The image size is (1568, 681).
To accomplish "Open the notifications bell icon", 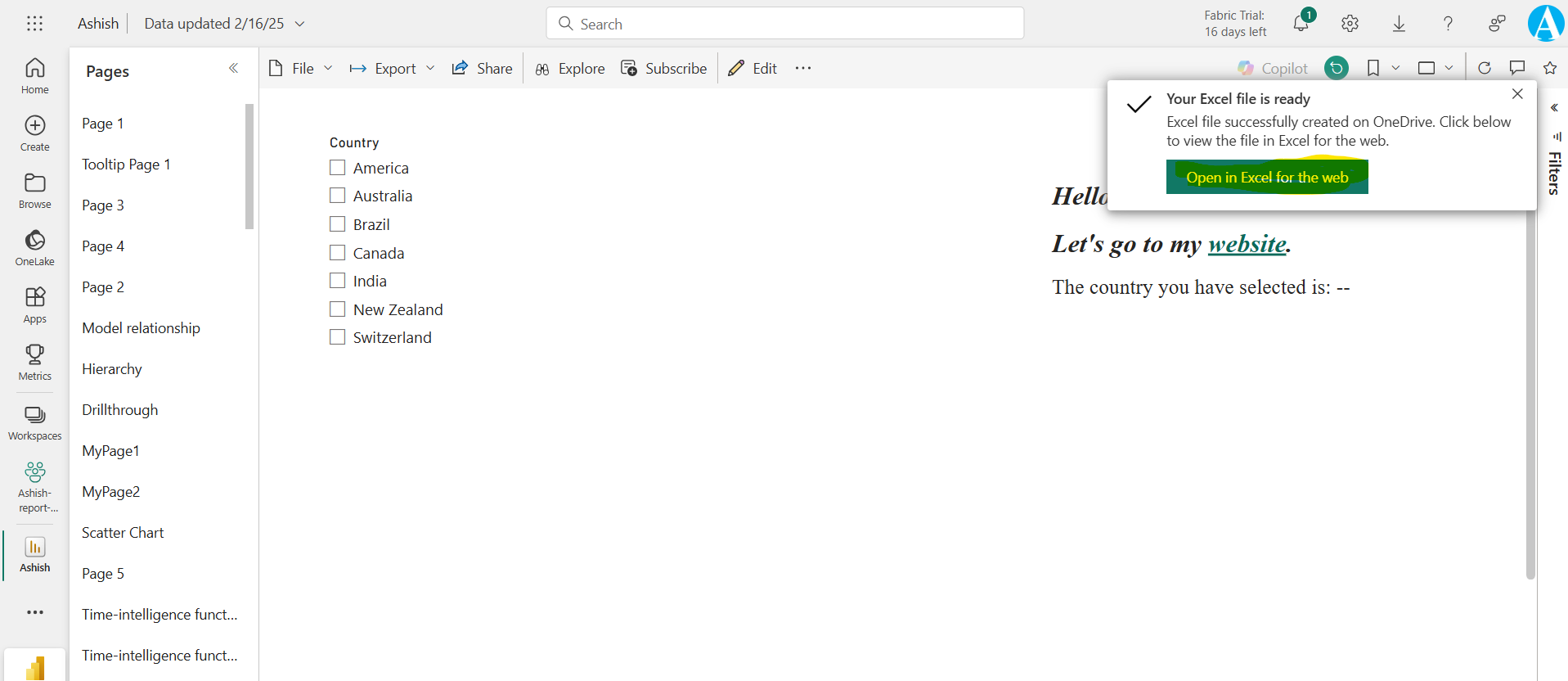I will pos(1301,24).
